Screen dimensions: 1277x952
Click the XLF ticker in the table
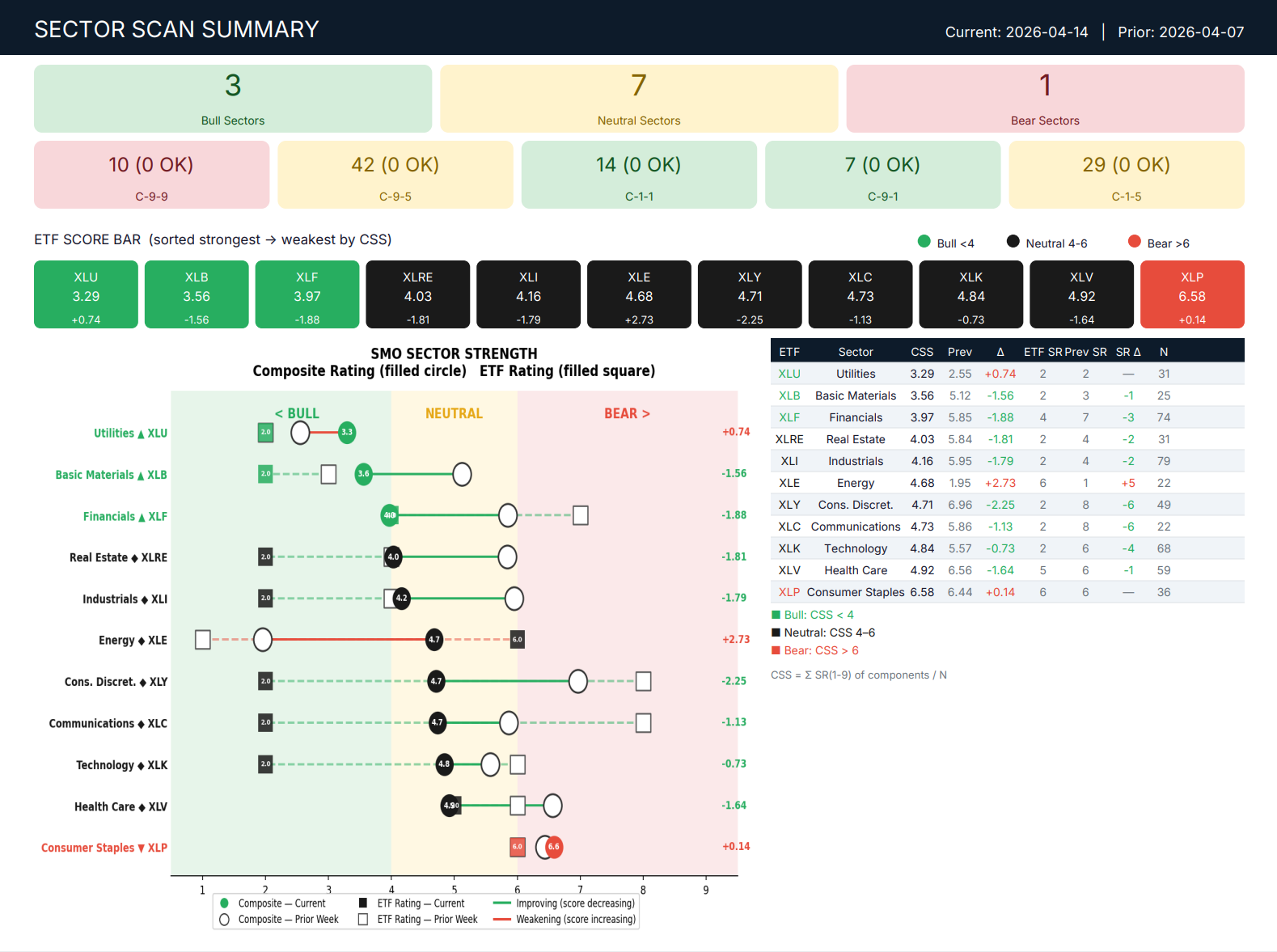(789, 417)
